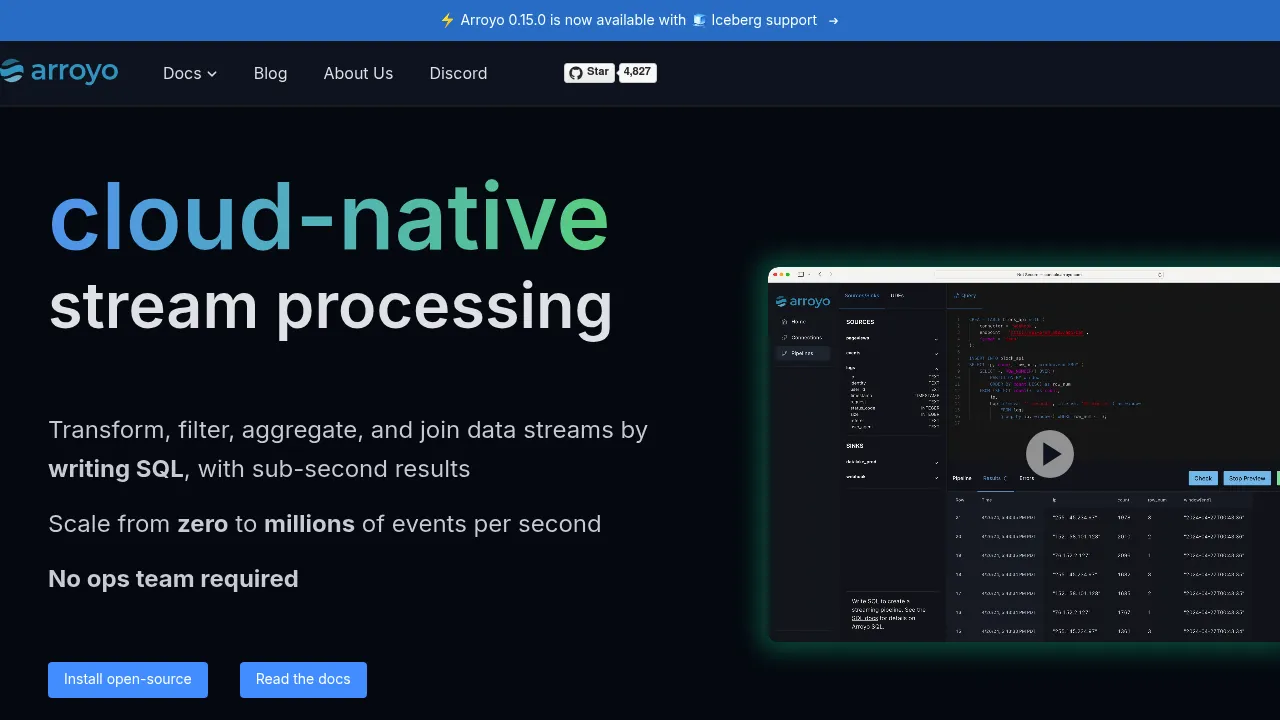Image resolution: width=1280 pixels, height=720 pixels.
Task: Open the Discord link in the navbar
Action: click(x=458, y=73)
